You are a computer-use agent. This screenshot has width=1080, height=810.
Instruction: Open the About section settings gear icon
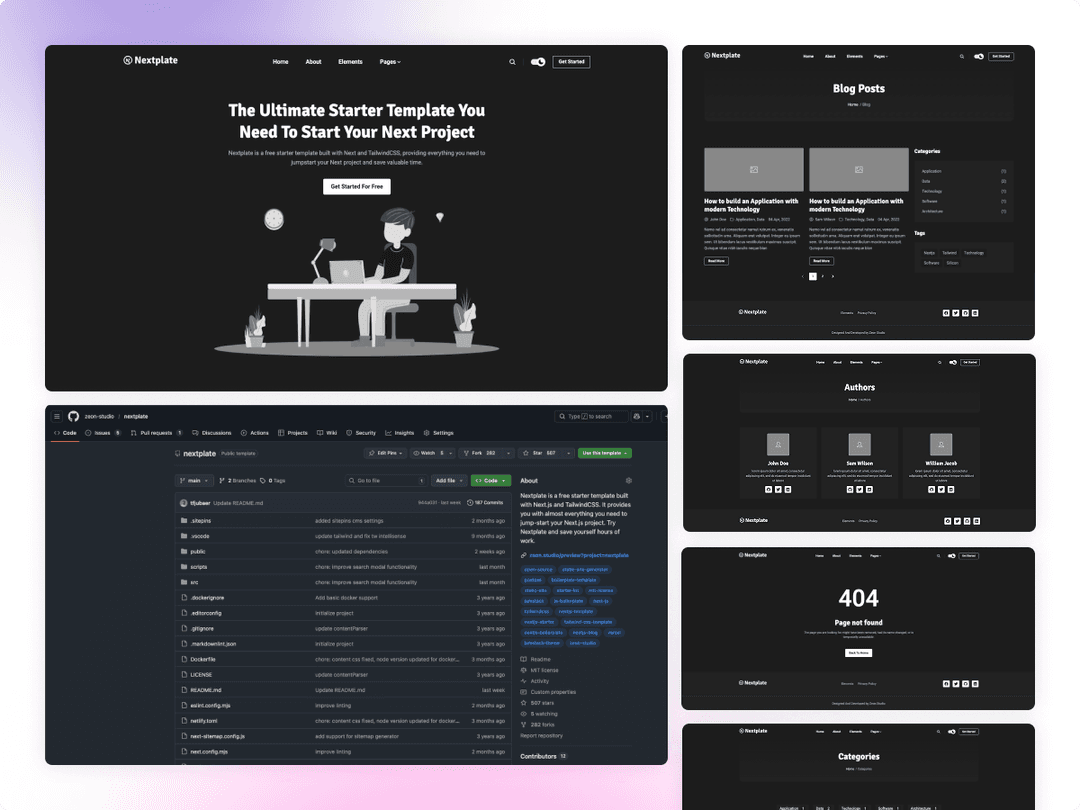pyautogui.click(x=628, y=481)
